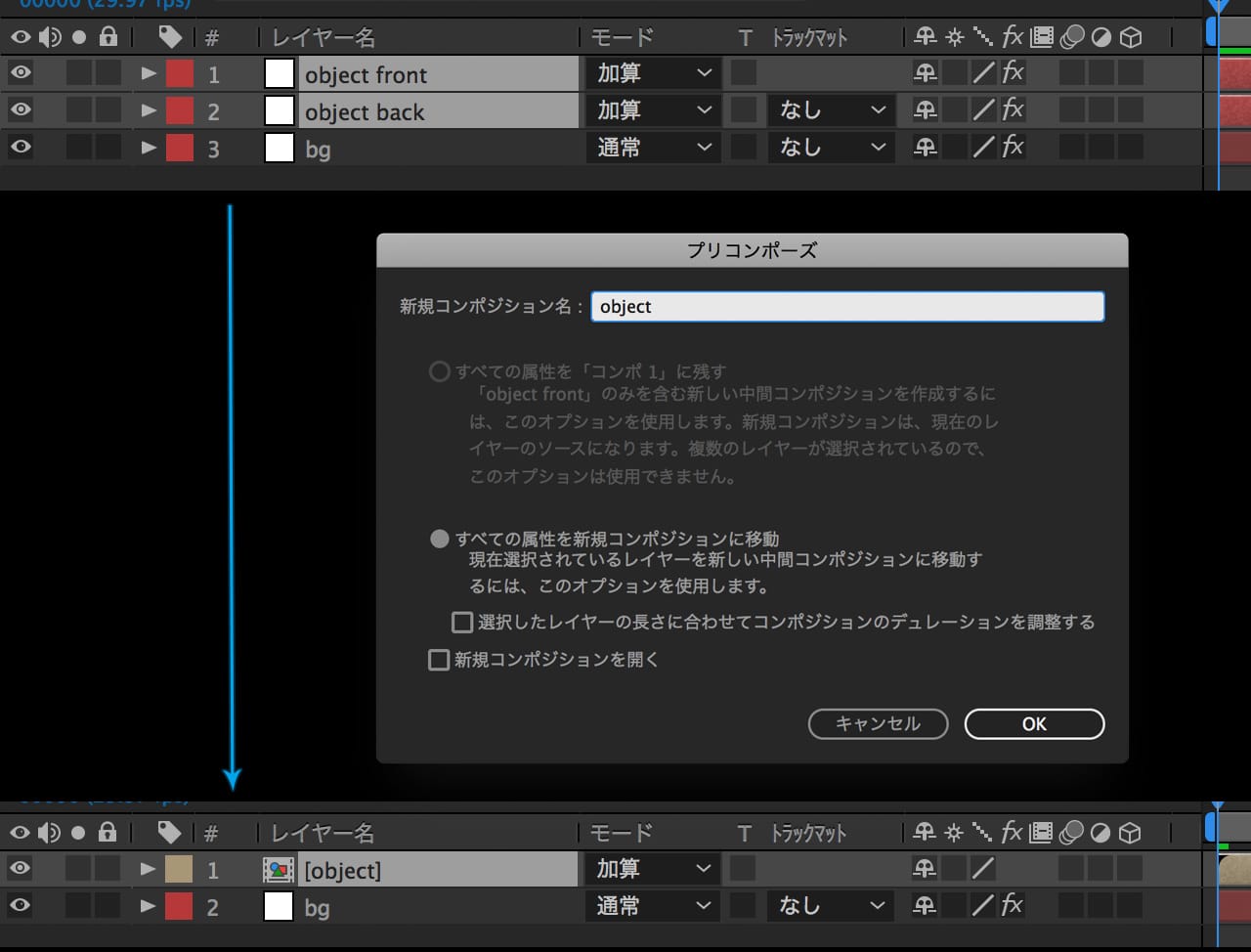Open track matte dropdown for object back
Viewport: 1251px width, 952px height.
pyautogui.click(x=831, y=110)
